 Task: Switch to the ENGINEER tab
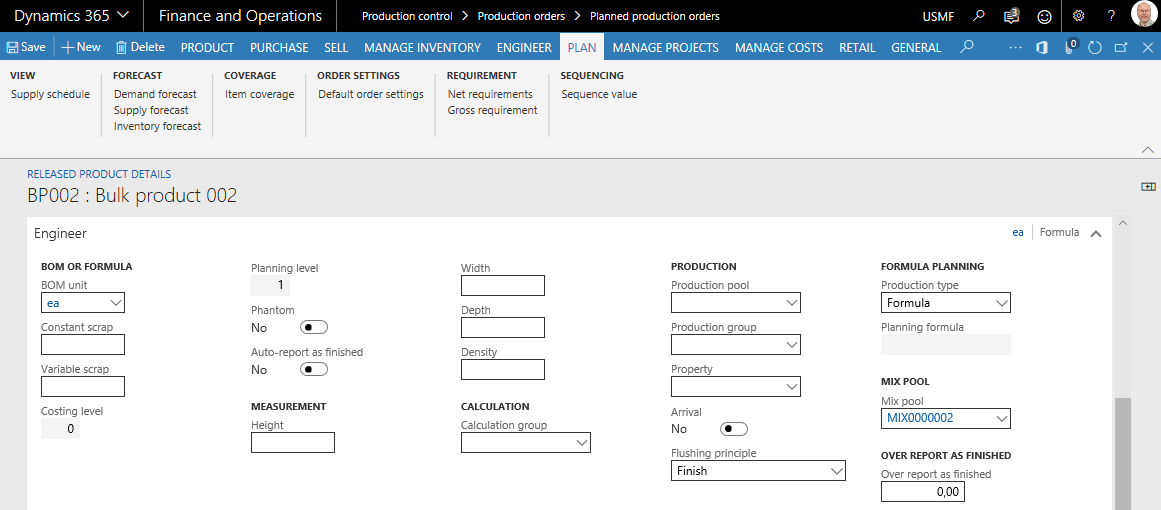pos(524,47)
